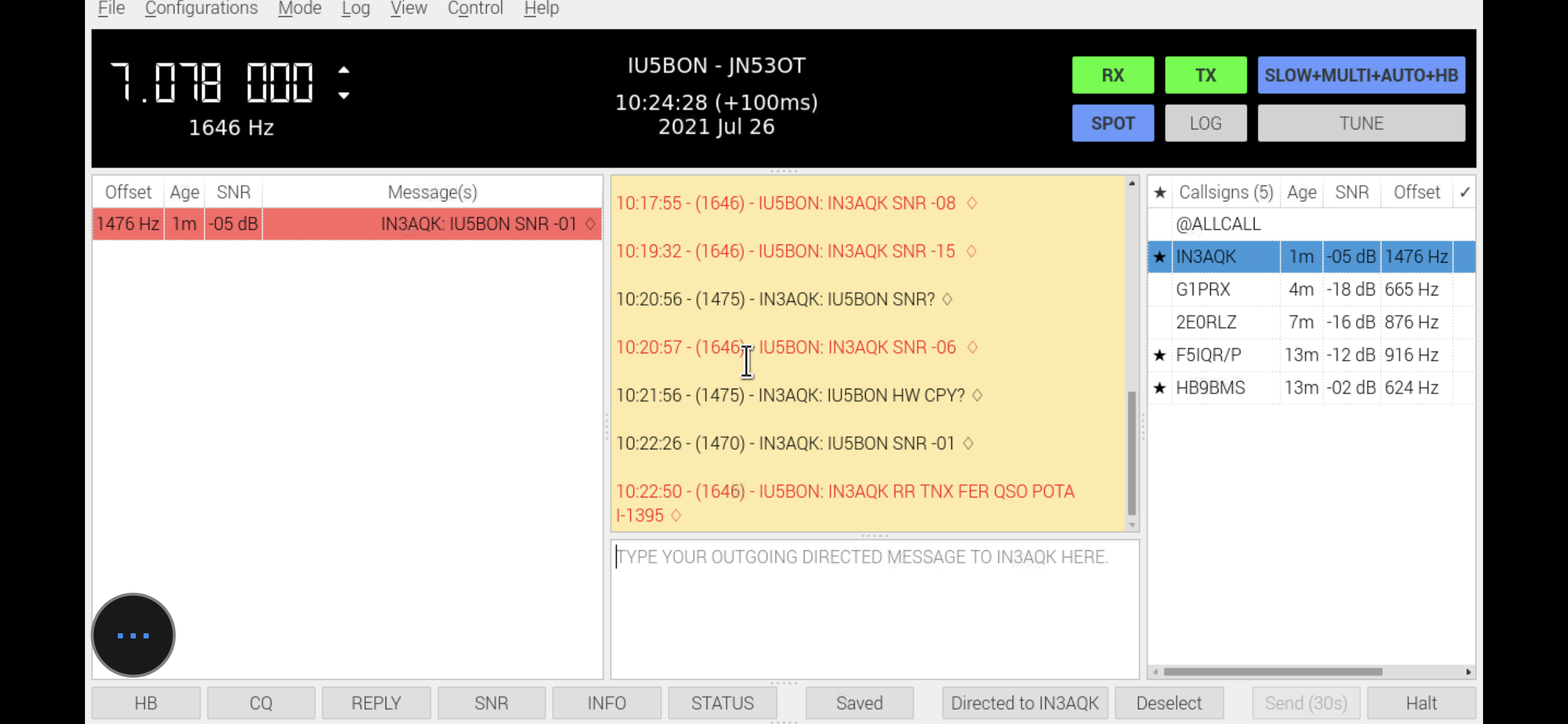Screen dimensions: 1568x724
Task: Toggle the TX button
Action: coord(1205,75)
